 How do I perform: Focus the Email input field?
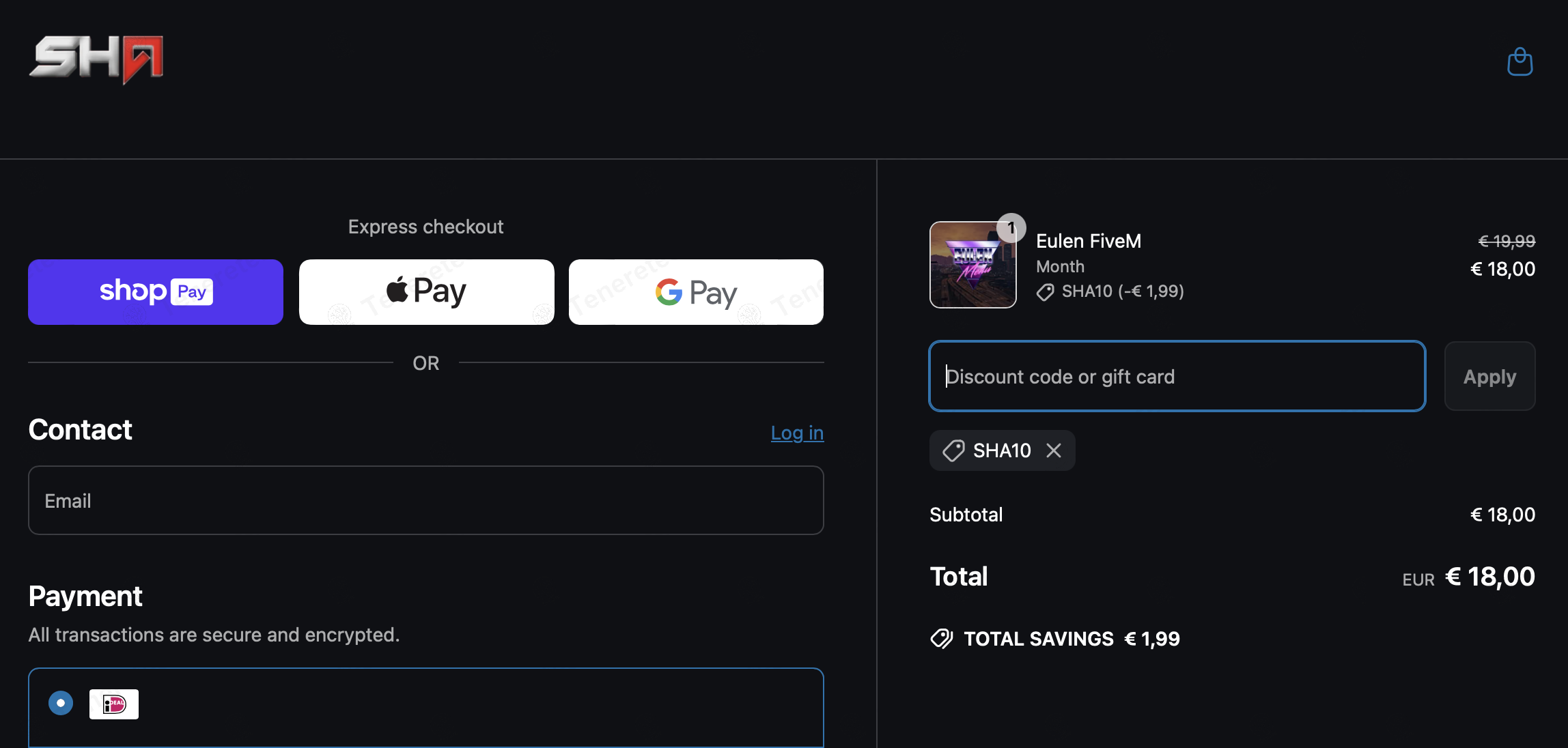[x=425, y=500]
